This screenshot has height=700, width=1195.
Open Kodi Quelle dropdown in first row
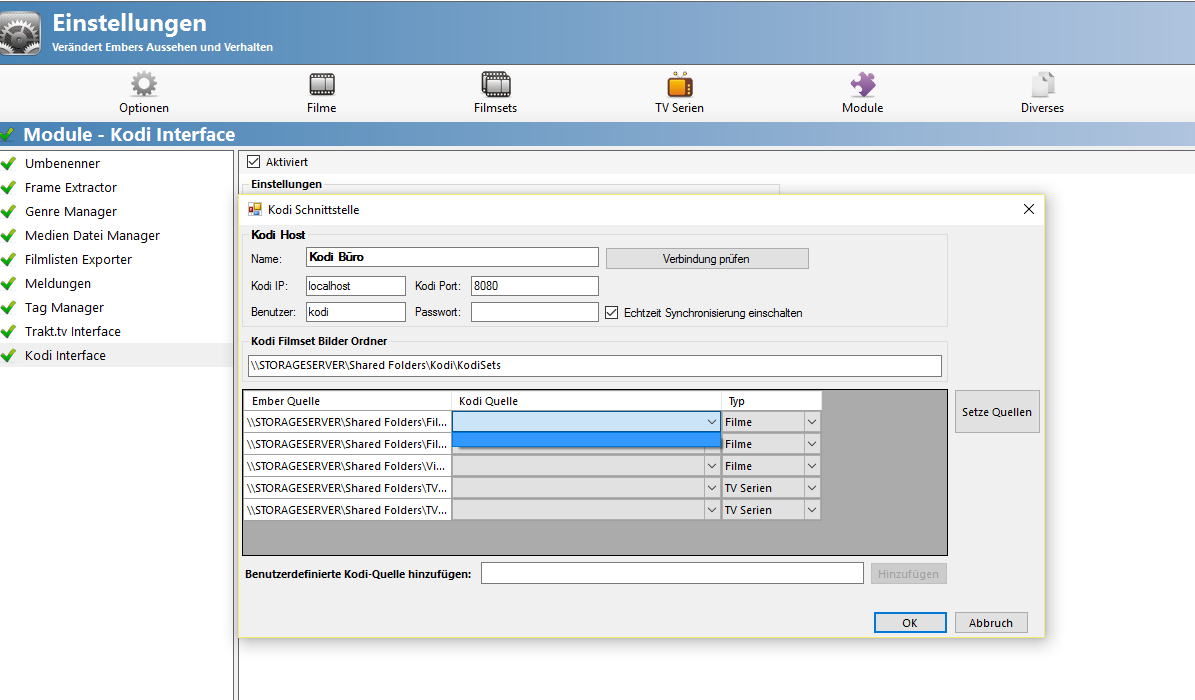click(x=711, y=422)
